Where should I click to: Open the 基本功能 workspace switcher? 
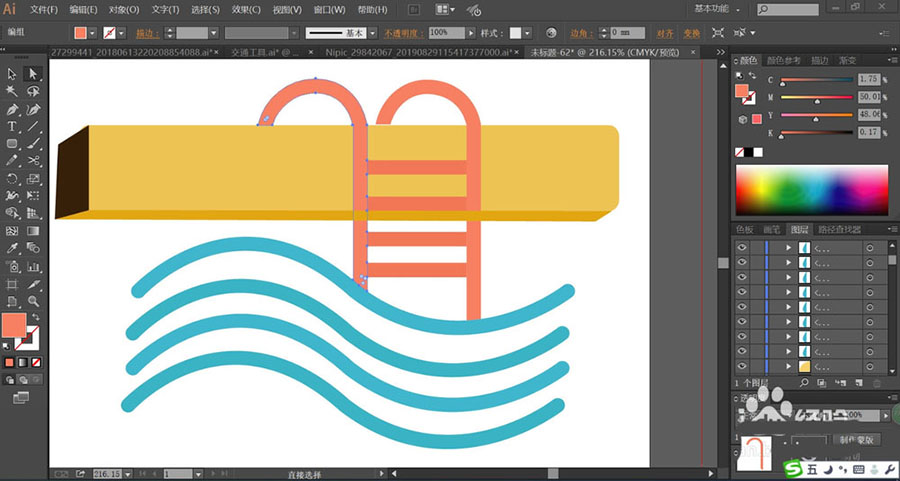coord(716,9)
